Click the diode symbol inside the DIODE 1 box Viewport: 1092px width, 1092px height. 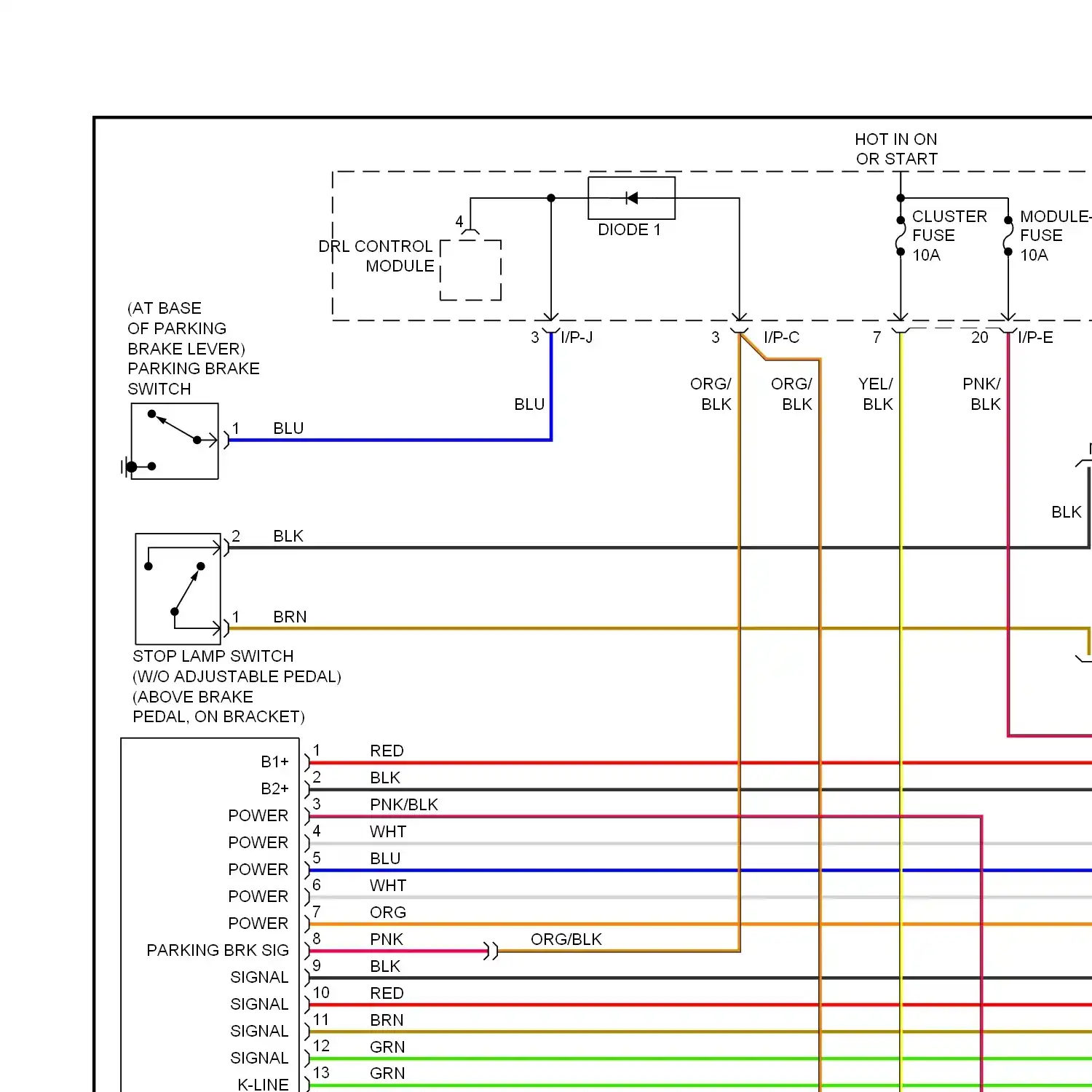[631, 198]
